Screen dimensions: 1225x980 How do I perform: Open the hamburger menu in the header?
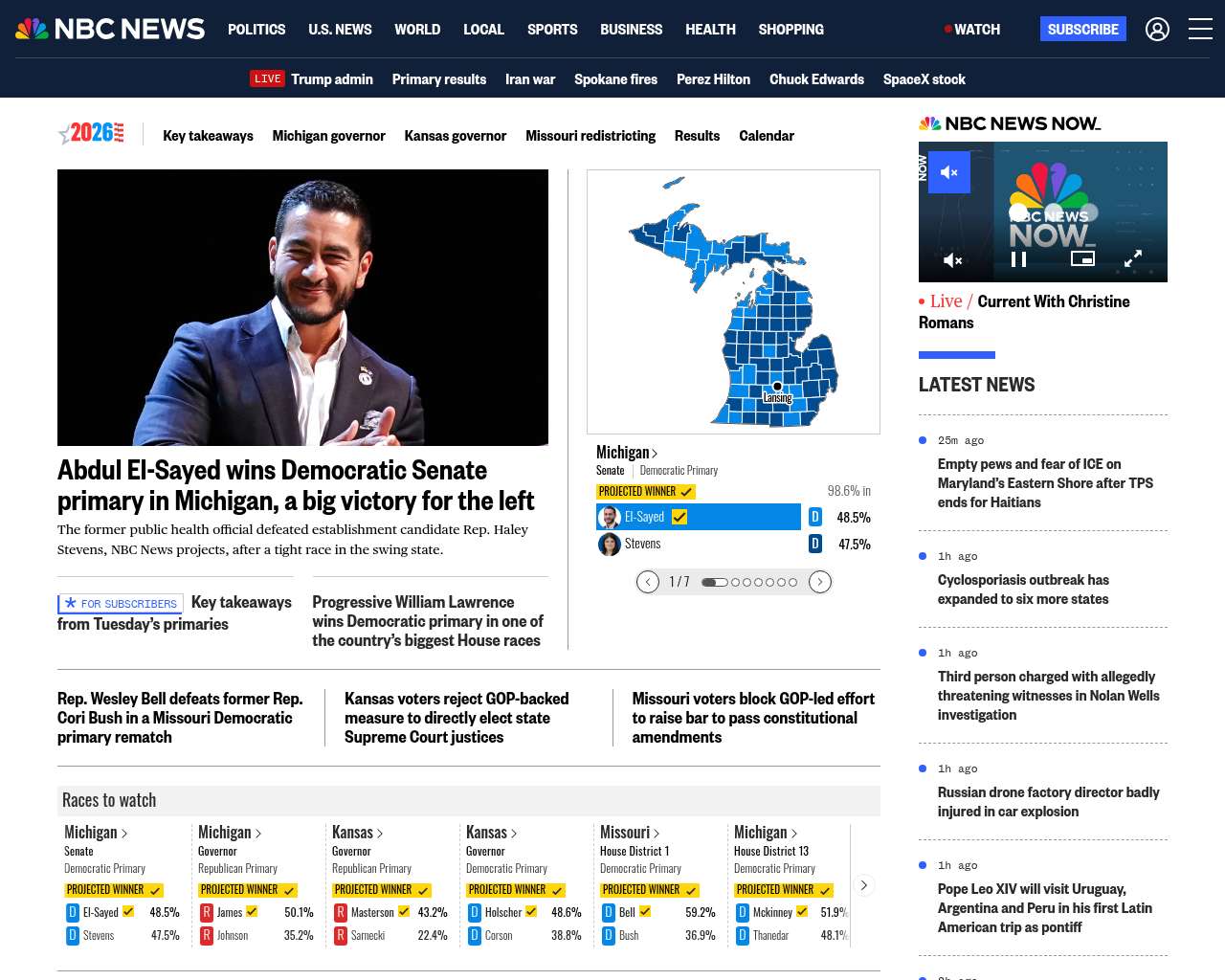click(x=1200, y=30)
